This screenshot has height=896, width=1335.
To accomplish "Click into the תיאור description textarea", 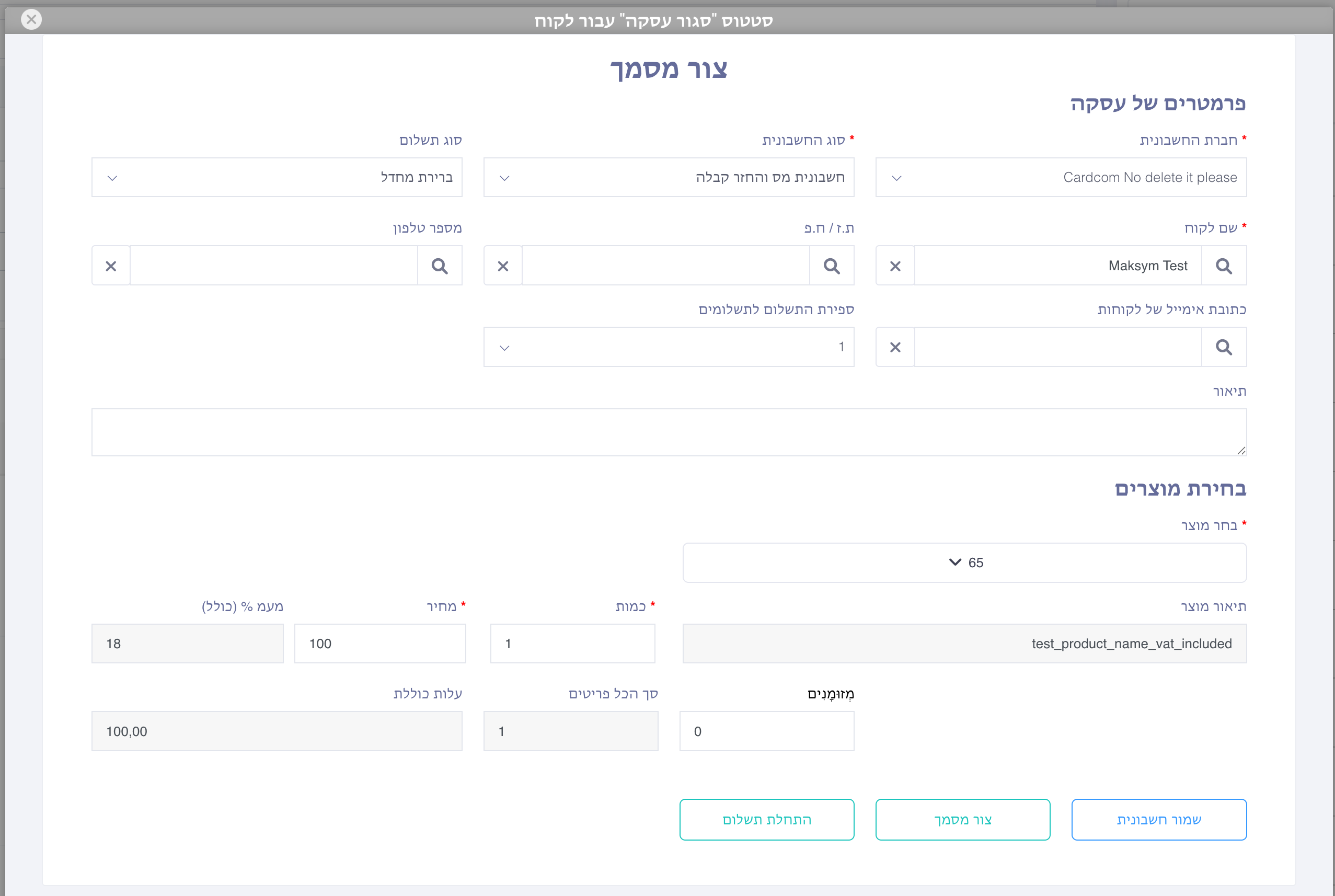I will coord(669,432).
